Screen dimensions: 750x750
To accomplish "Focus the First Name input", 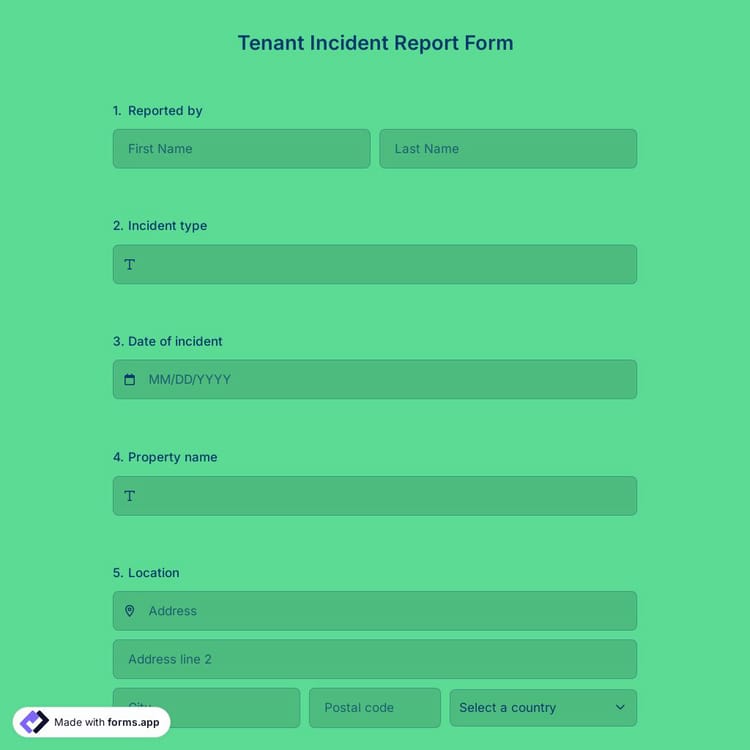I will (x=241, y=149).
